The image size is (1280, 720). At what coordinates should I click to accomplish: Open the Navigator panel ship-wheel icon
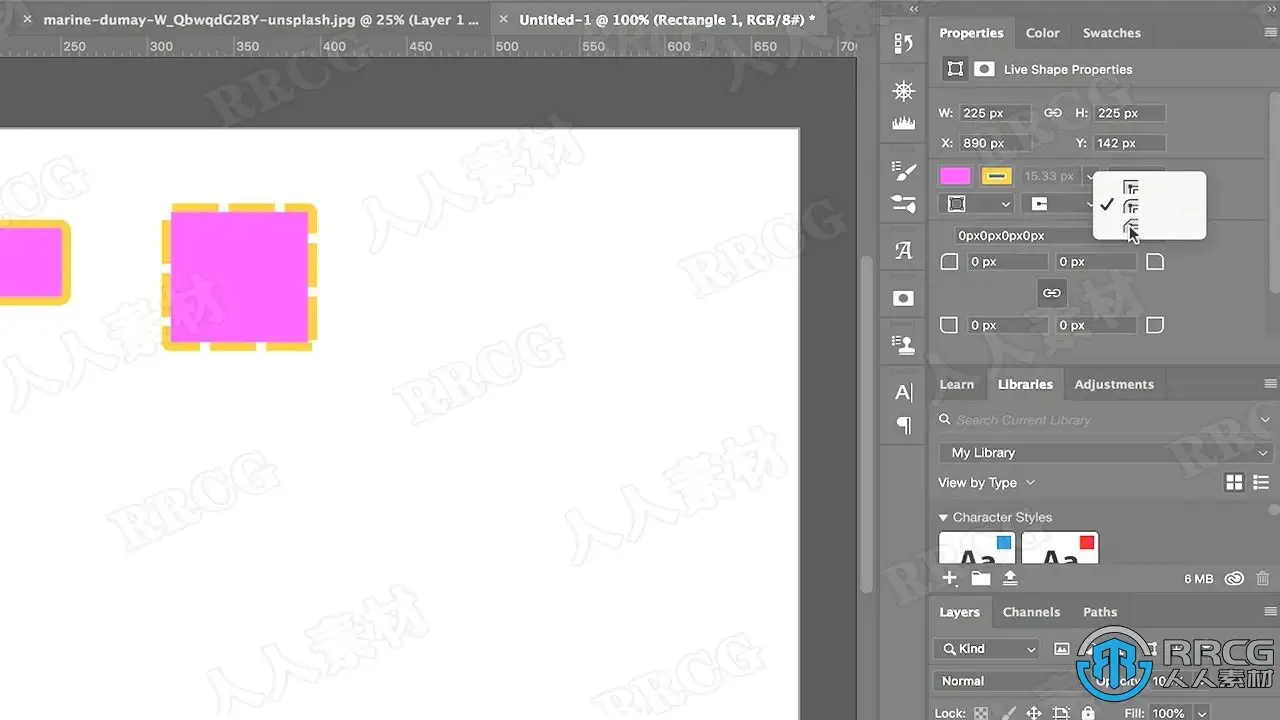904,91
